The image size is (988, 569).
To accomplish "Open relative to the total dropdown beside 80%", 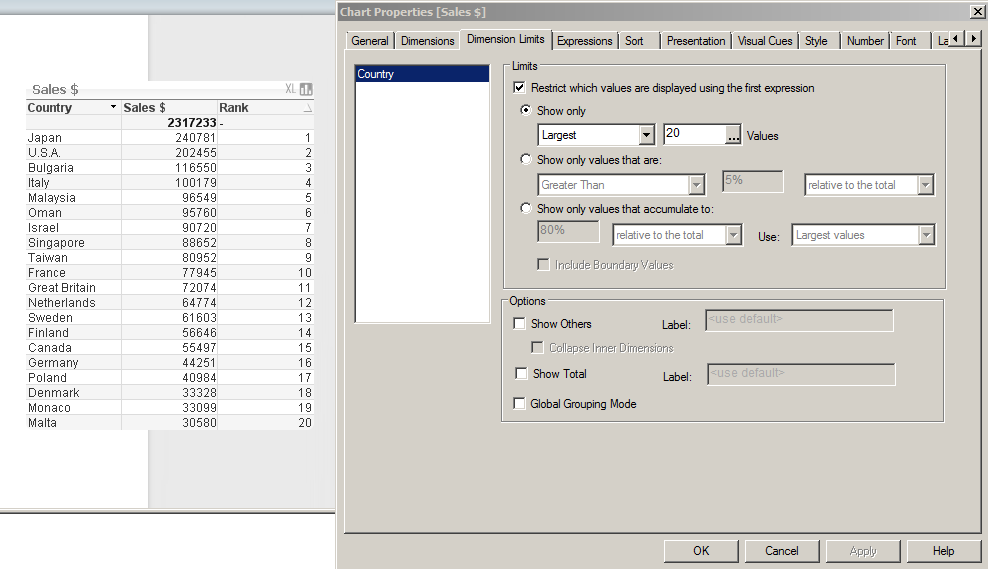I will tap(733, 234).
